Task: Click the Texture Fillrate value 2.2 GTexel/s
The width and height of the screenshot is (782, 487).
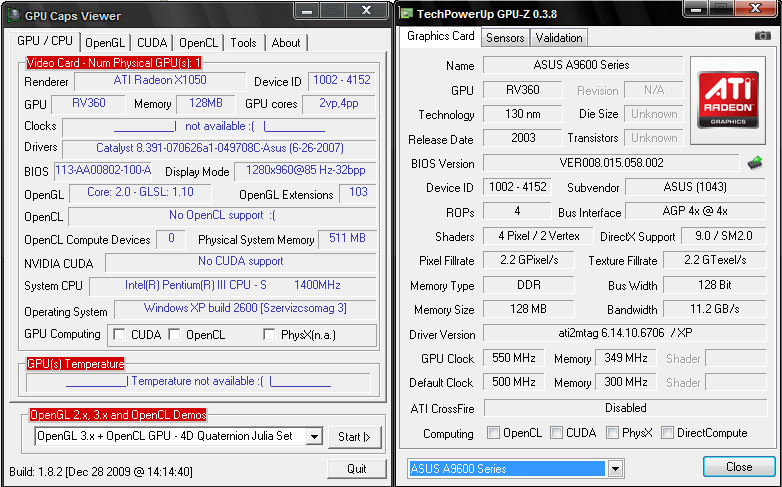Action: [715, 260]
